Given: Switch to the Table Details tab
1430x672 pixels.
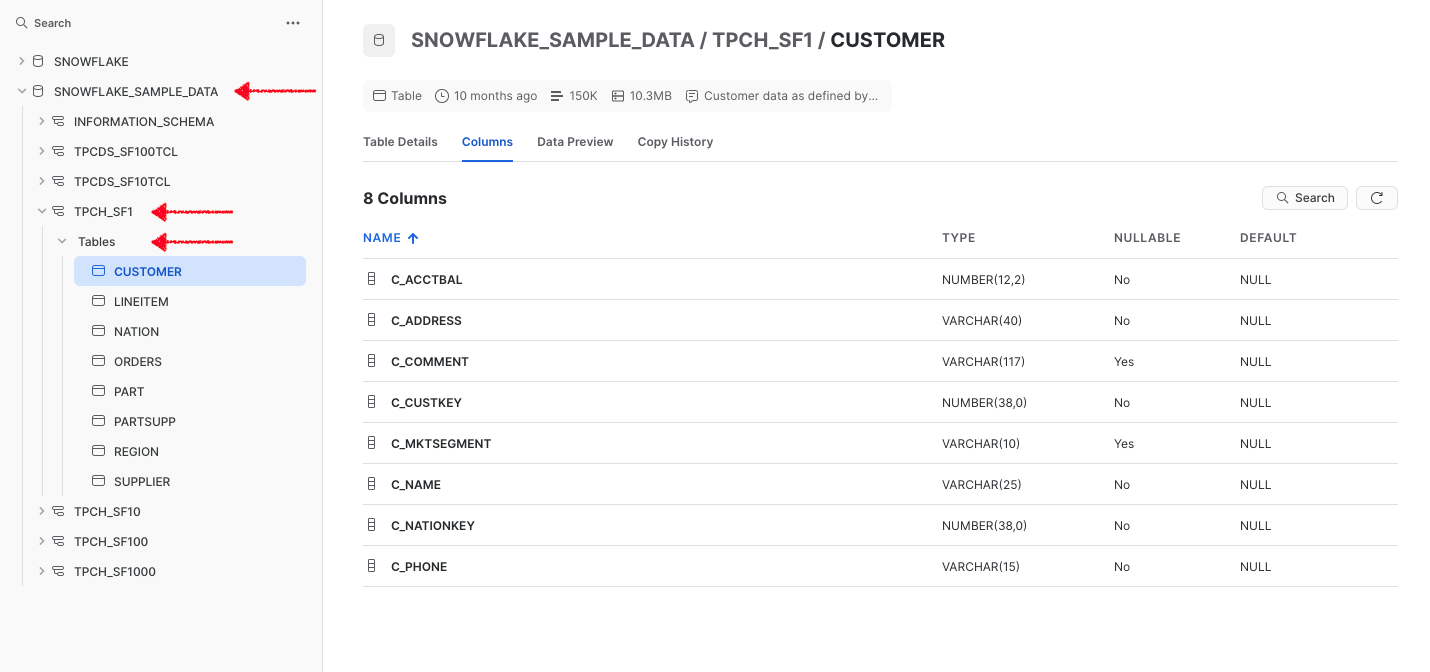Looking at the screenshot, I should point(400,142).
